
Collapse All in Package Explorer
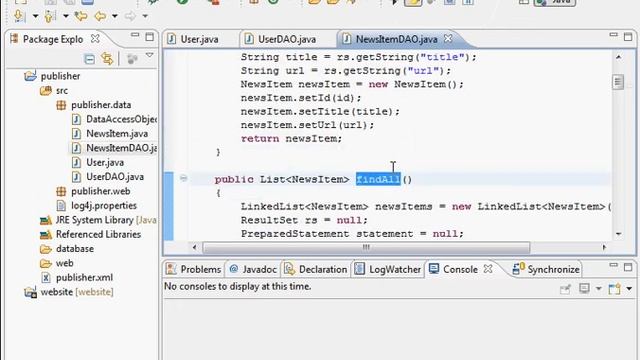click(89, 59)
